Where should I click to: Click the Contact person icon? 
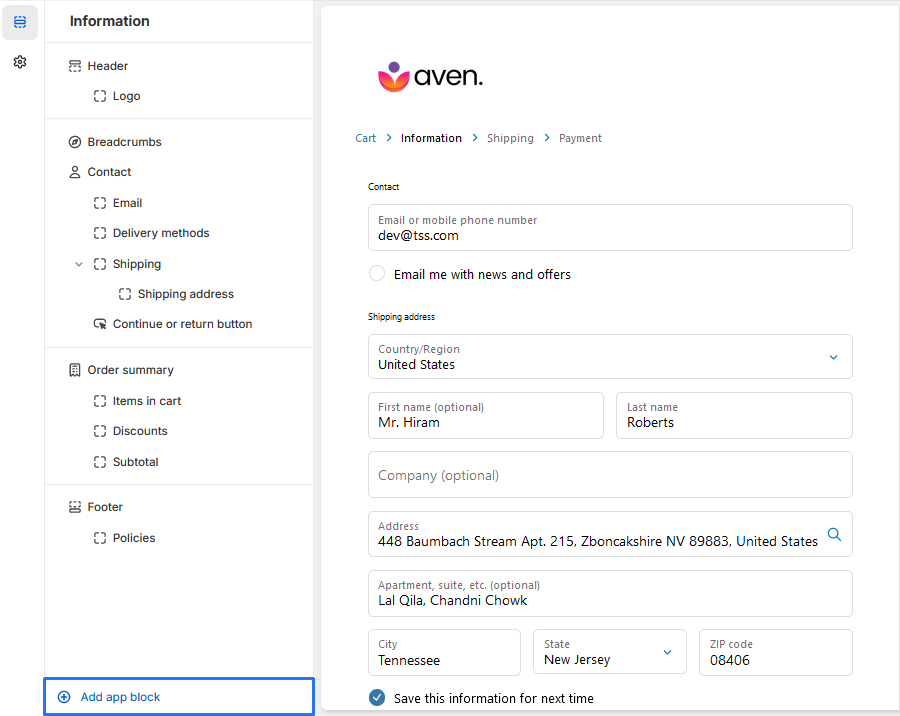(x=75, y=171)
